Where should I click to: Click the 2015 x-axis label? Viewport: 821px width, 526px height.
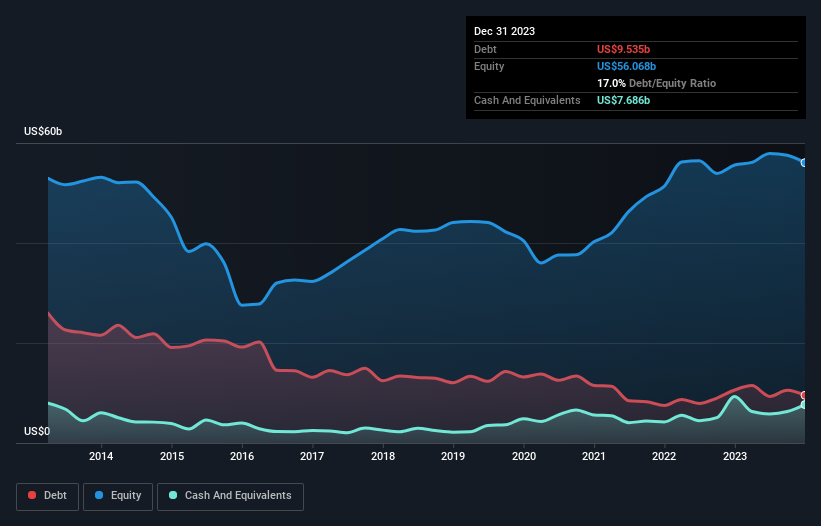tap(172, 456)
